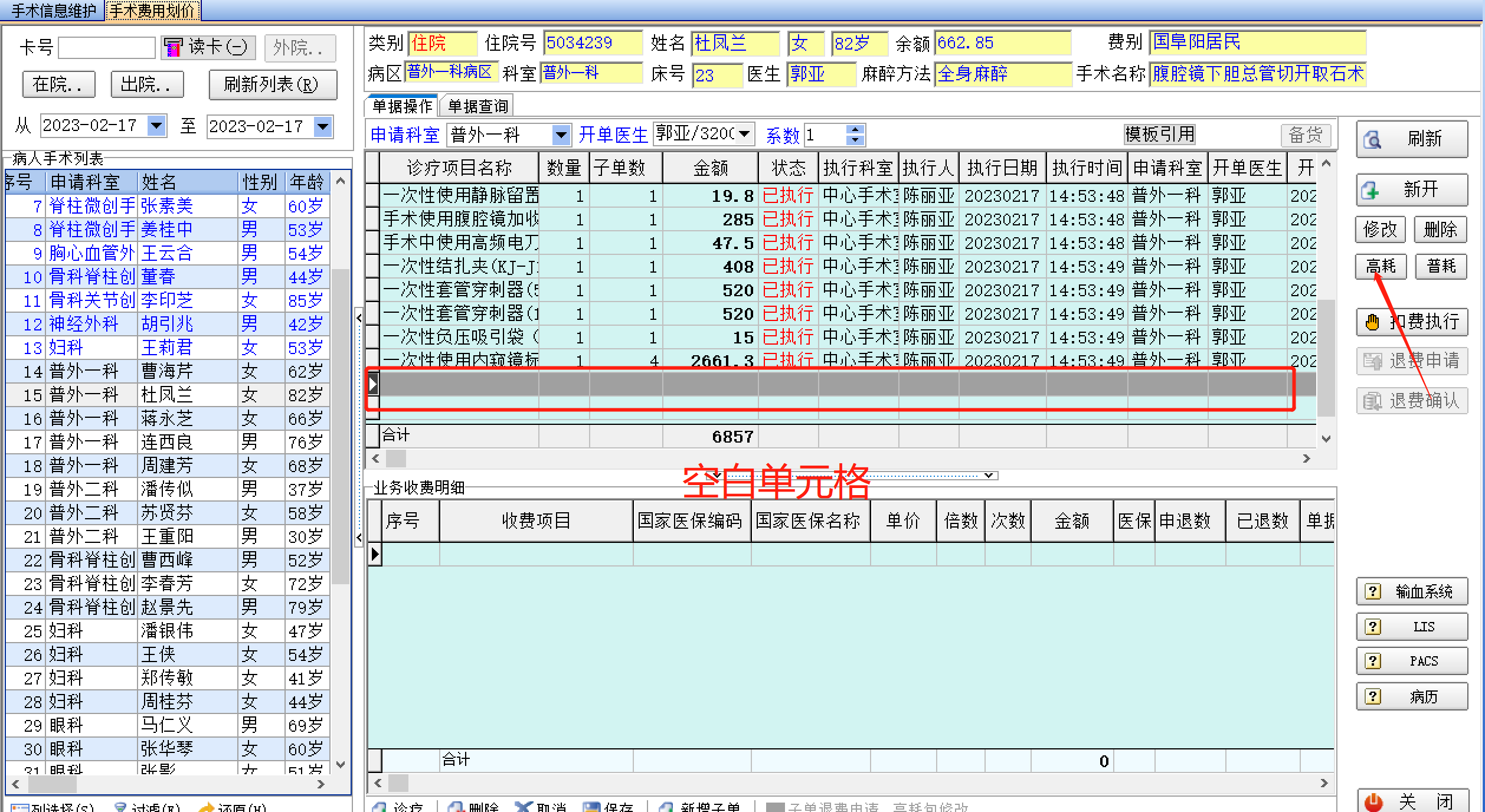Open the start date 从 dropdown arrow
Image resolution: width=1485 pixels, height=812 pixels.
click(x=156, y=126)
